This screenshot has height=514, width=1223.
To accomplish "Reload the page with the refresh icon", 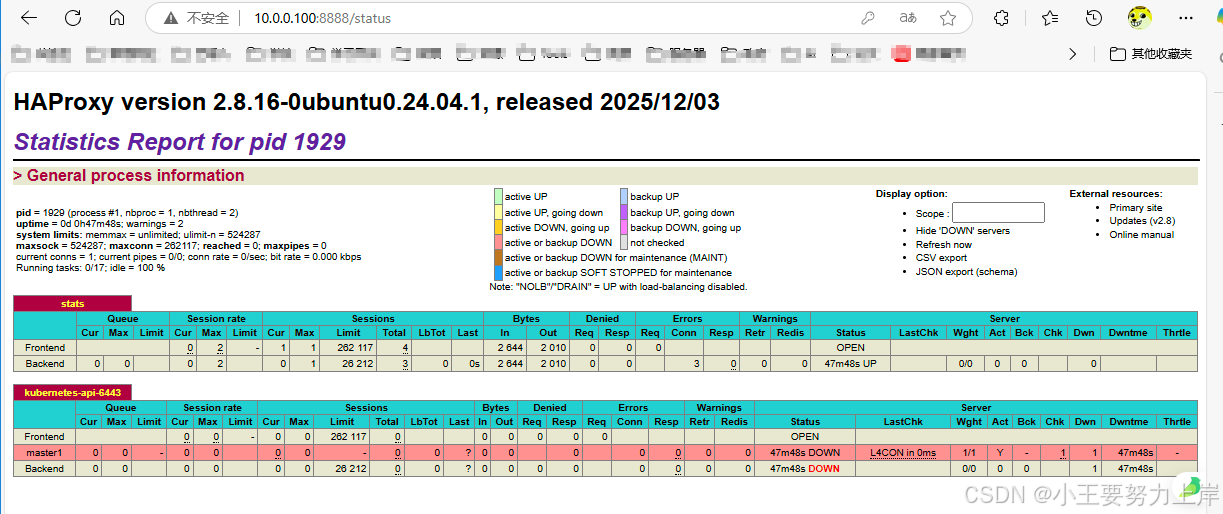I will pyautogui.click(x=73, y=18).
